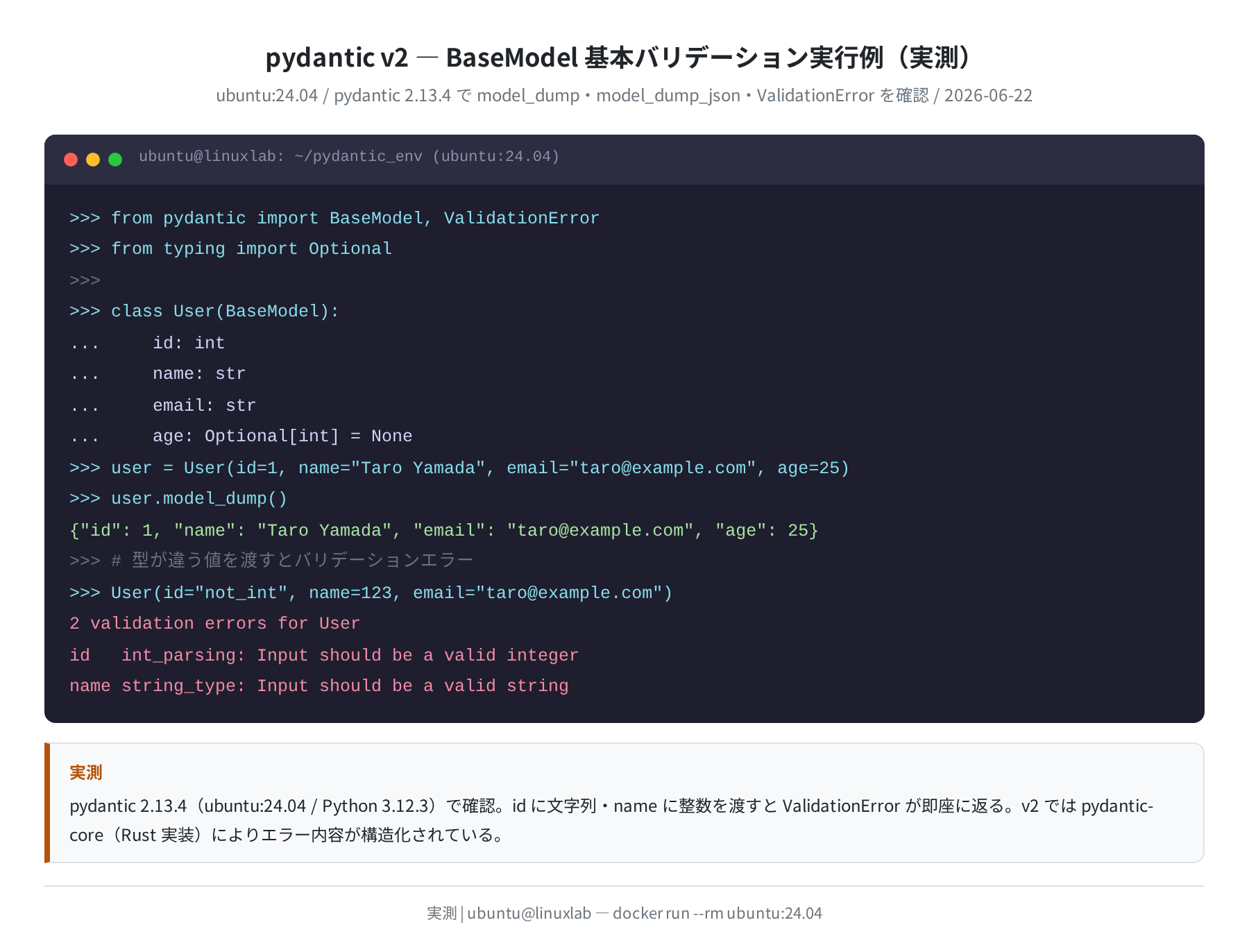Click line 'from pydantic import BaseModel, ValidationError'
Viewport: 1249px width, 952px height.
click(x=334, y=218)
